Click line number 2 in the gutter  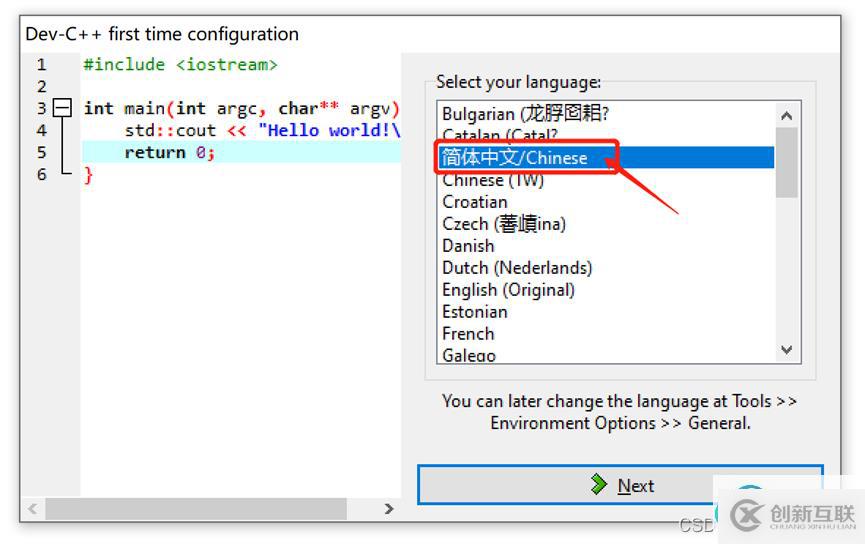[42, 87]
